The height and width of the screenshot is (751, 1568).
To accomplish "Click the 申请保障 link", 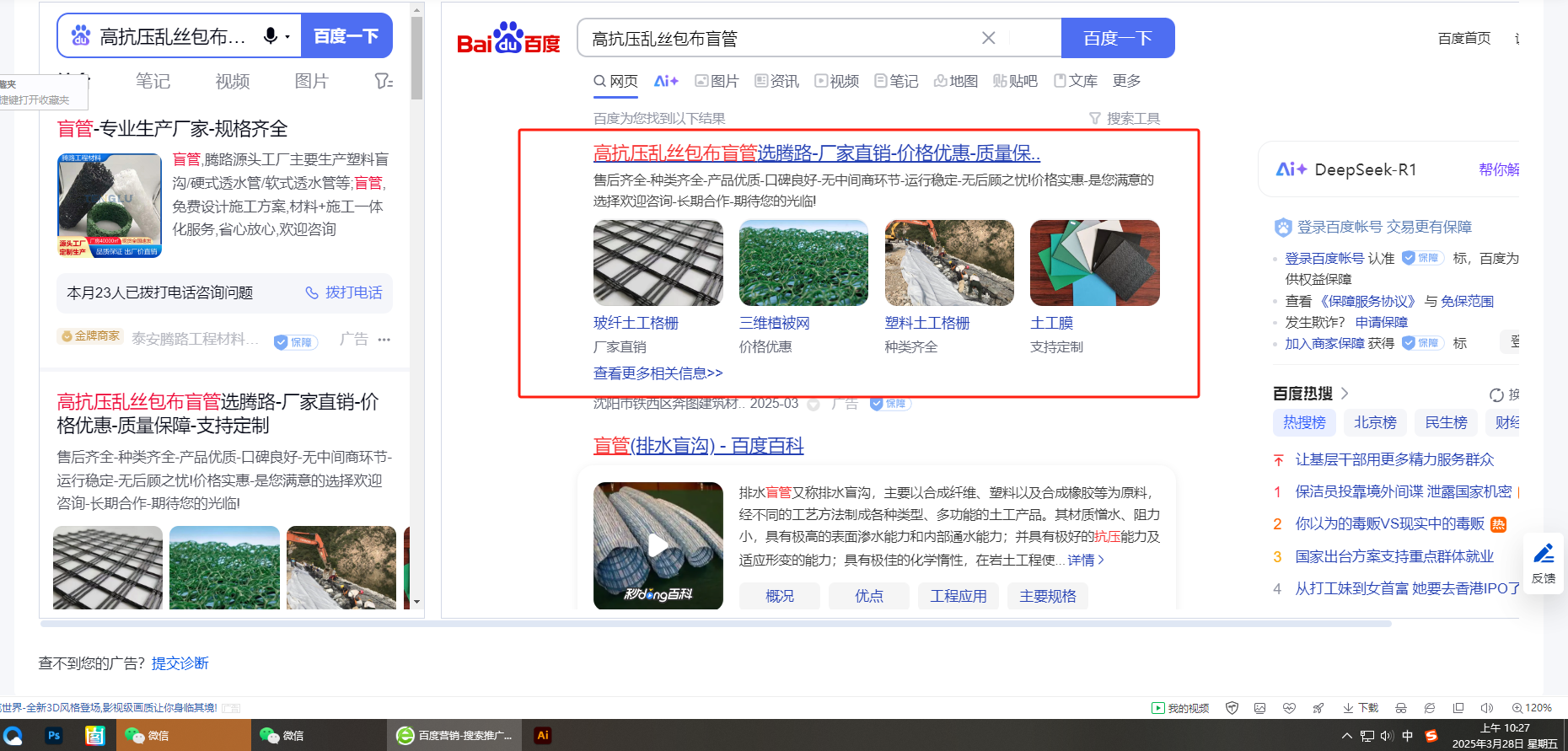I will [1382, 322].
